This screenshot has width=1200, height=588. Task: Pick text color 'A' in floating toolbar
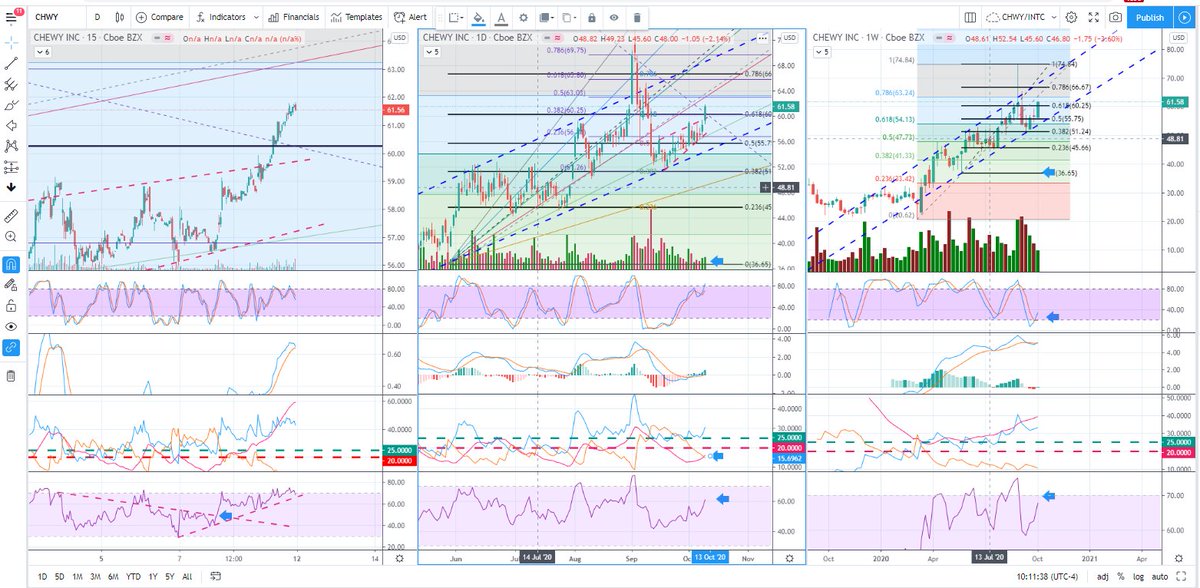coord(501,17)
